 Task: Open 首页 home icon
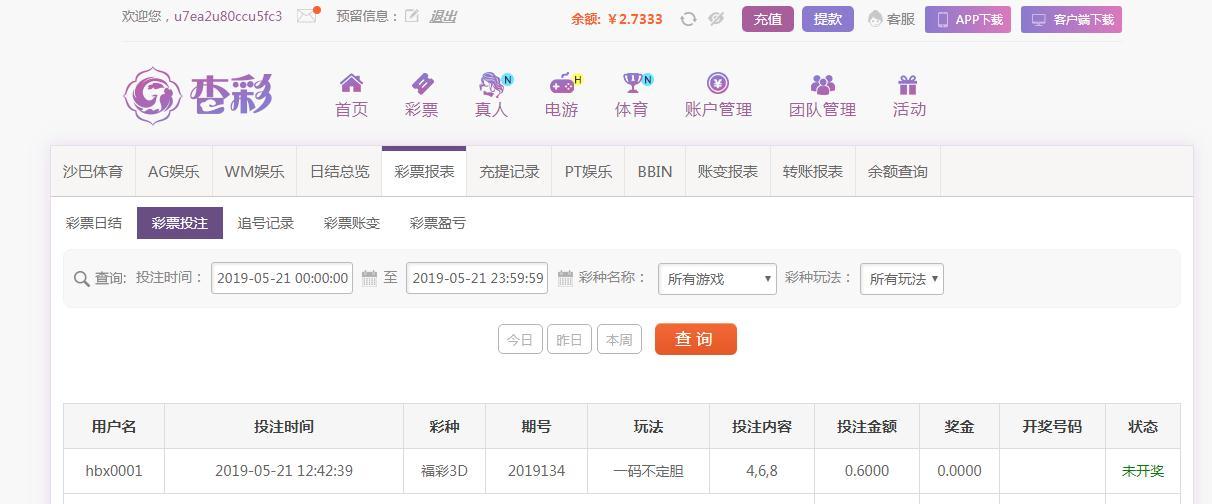point(351,83)
